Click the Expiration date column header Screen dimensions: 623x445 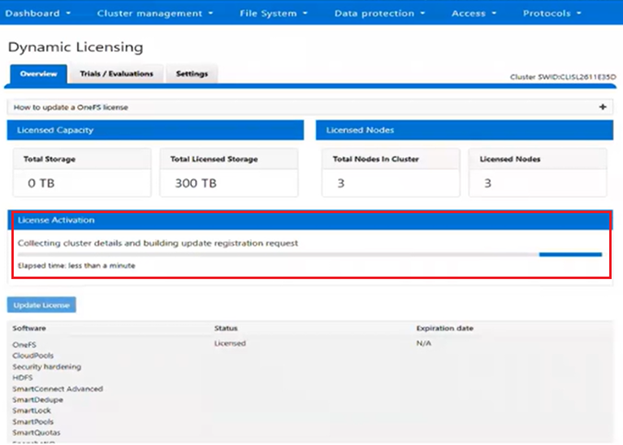tap(444, 327)
